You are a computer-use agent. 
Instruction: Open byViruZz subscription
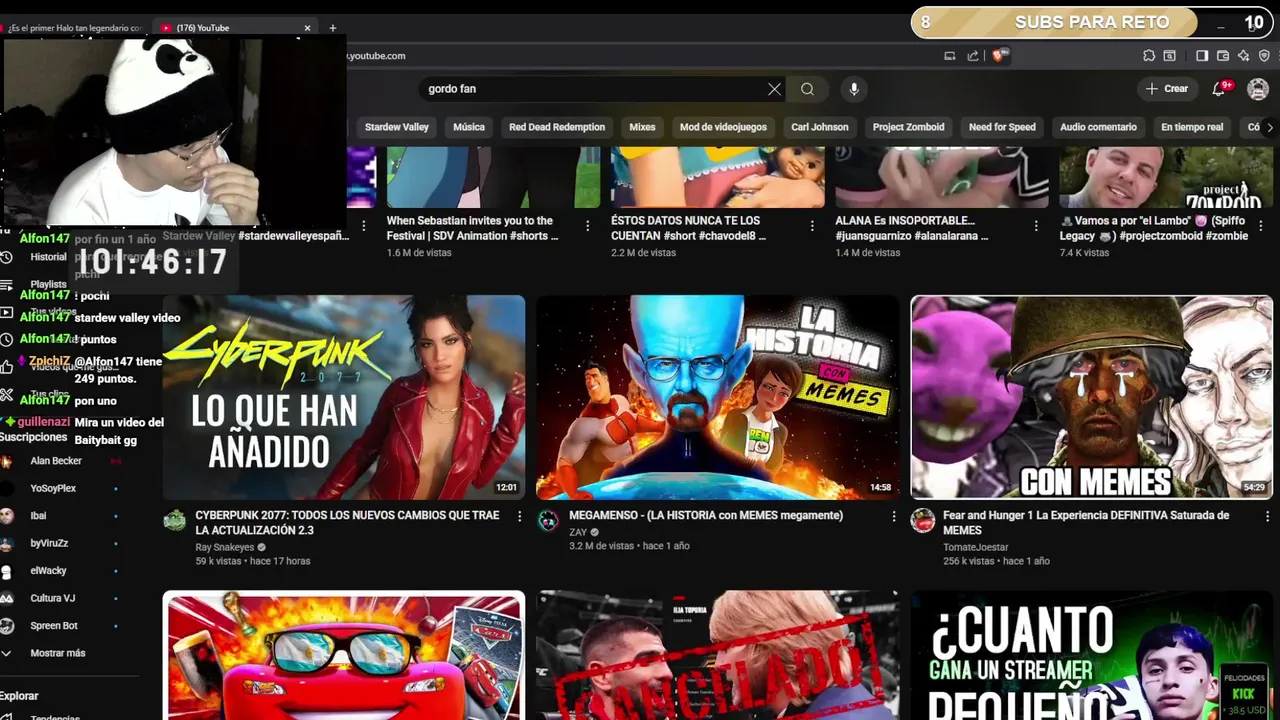click(x=49, y=543)
